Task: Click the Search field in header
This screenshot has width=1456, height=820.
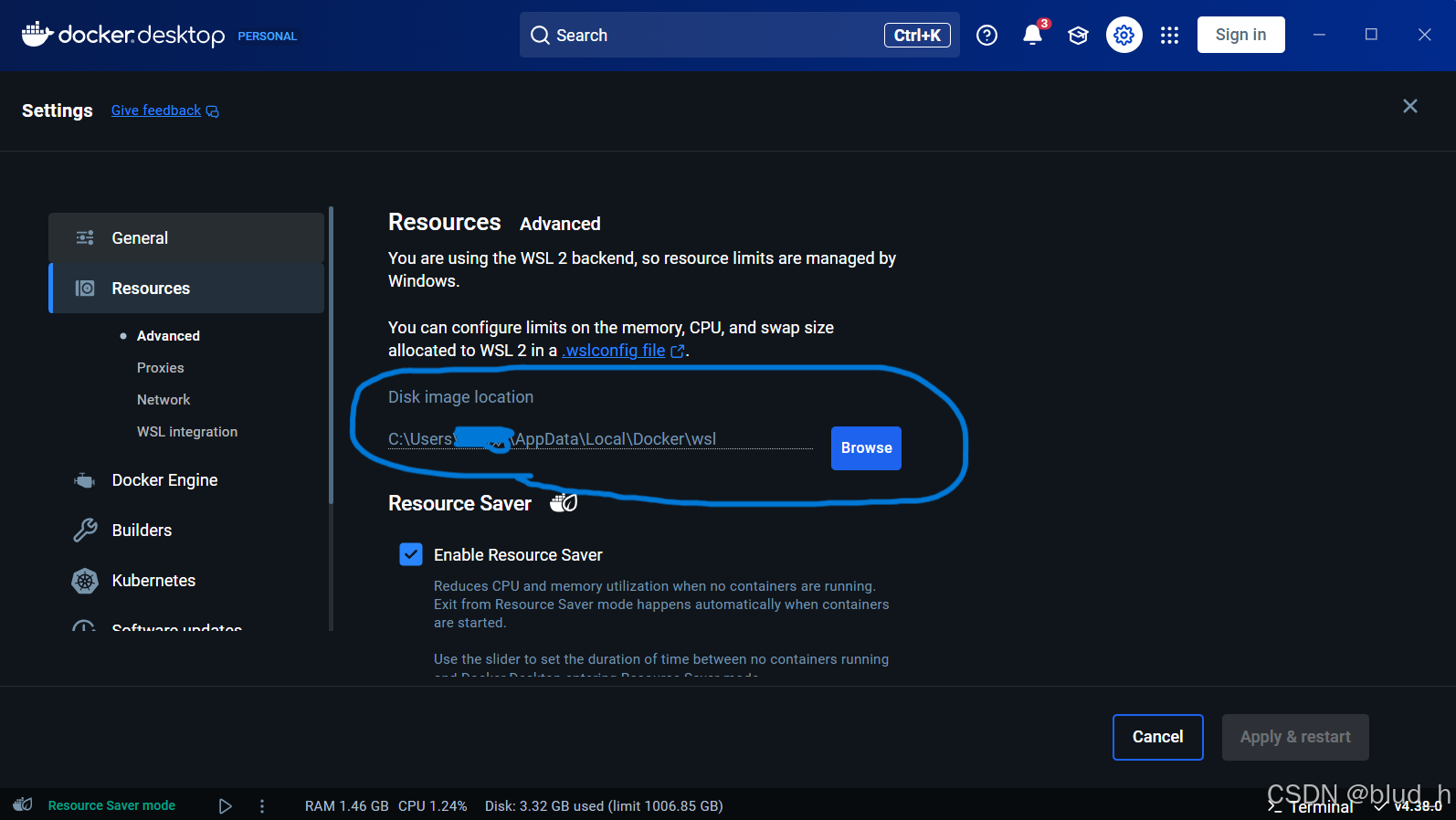Action: [x=740, y=35]
